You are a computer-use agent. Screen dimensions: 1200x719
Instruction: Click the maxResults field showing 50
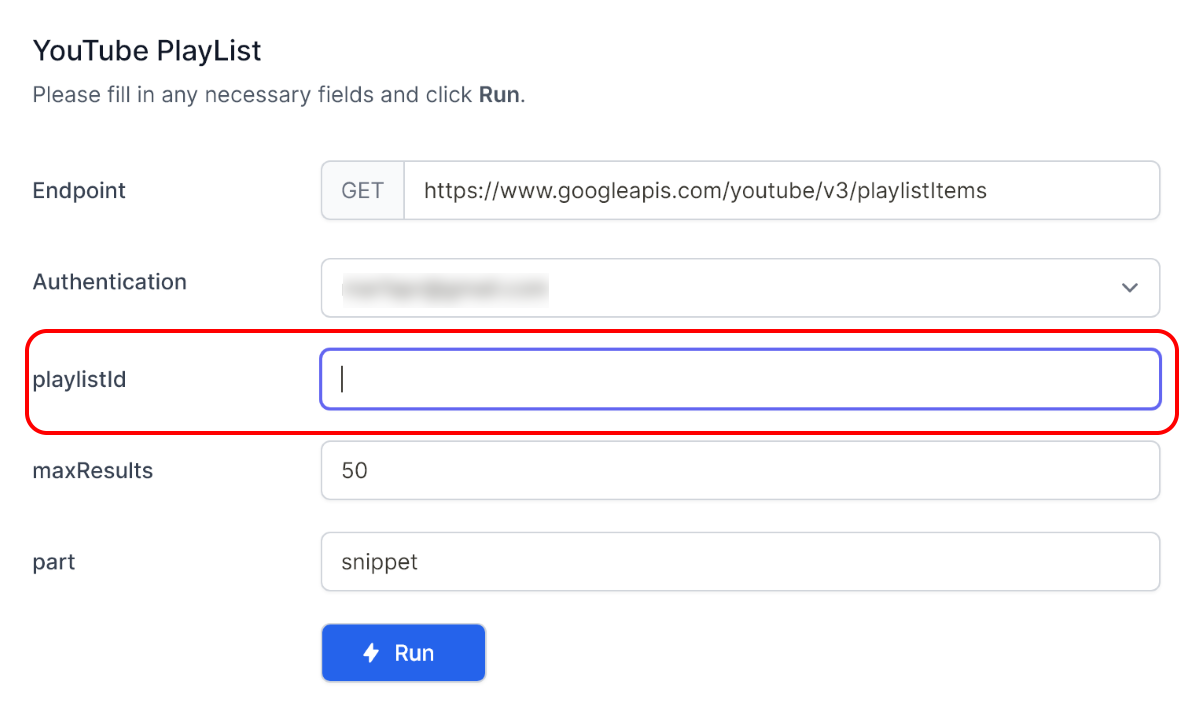[x=740, y=470]
